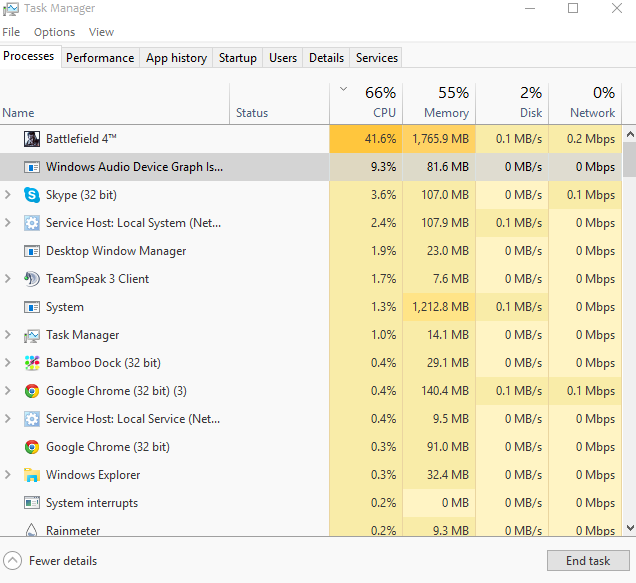
Task: Switch to the Services tab
Action: pos(377,58)
